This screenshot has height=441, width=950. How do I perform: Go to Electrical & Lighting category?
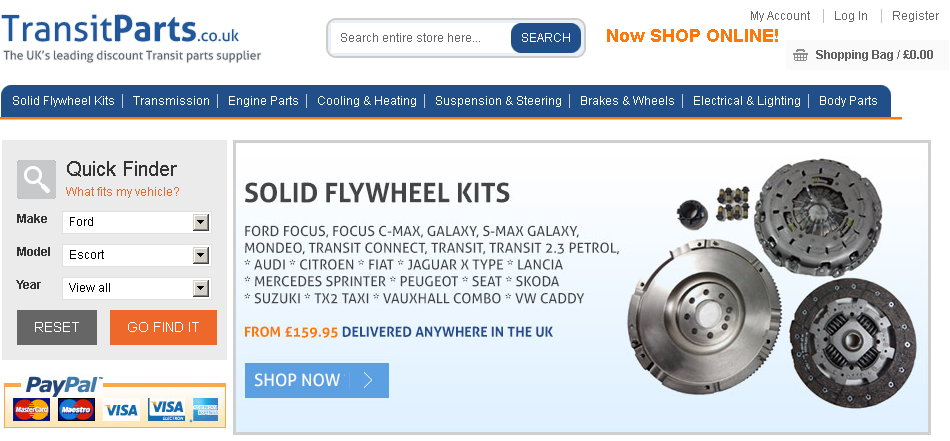746,101
